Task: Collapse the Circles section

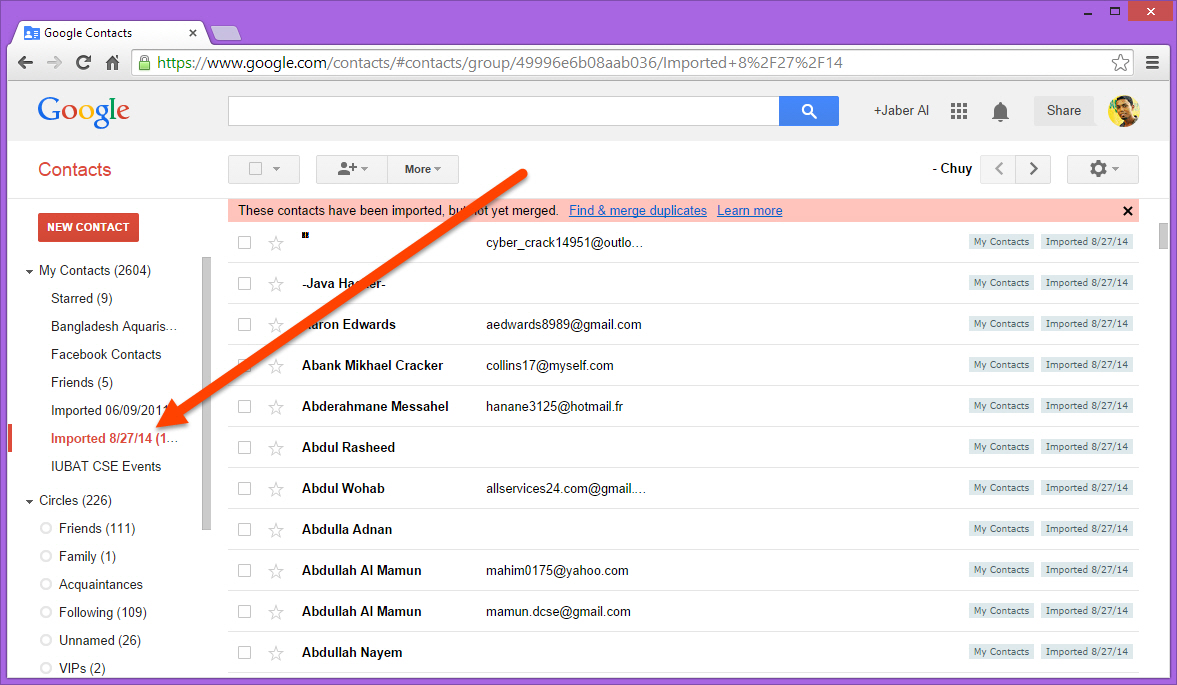Action: point(28,500)
